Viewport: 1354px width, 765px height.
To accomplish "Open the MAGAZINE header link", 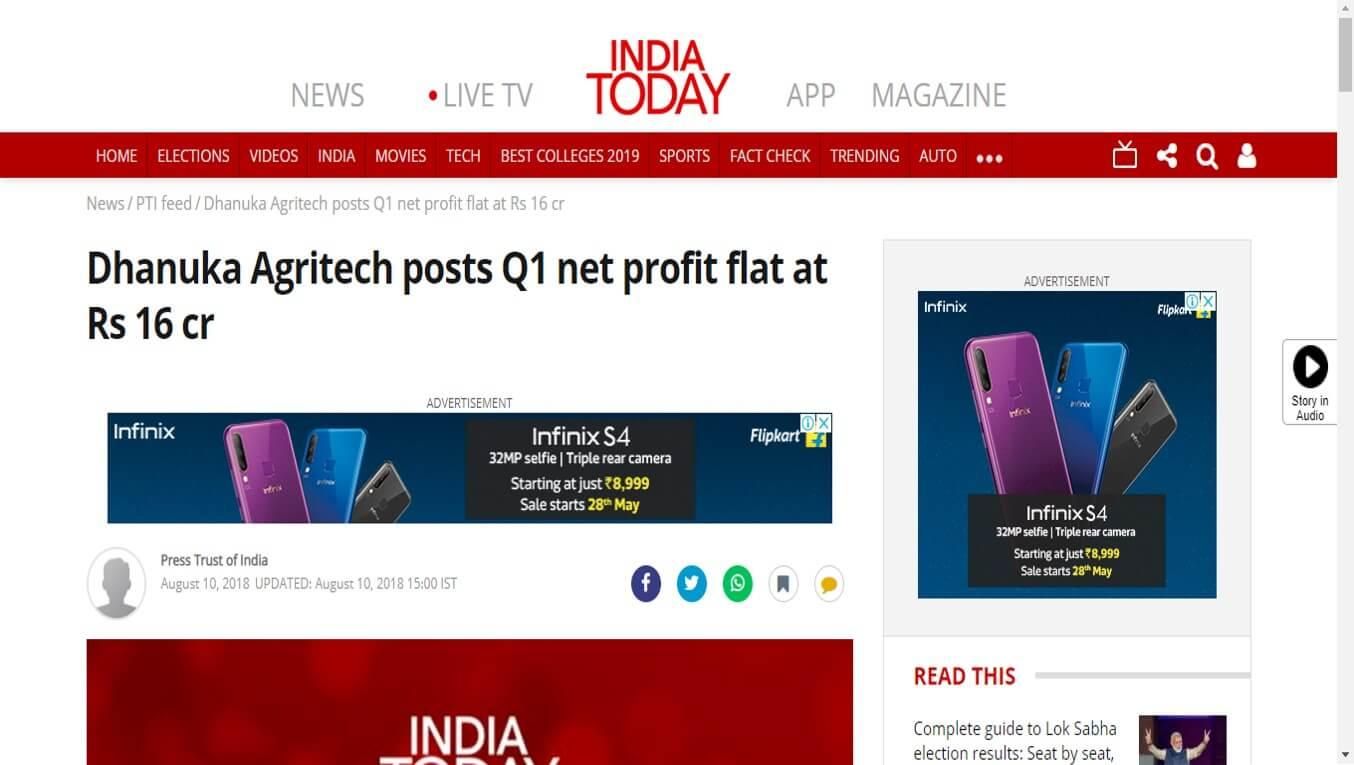I will tap(938, 95).
